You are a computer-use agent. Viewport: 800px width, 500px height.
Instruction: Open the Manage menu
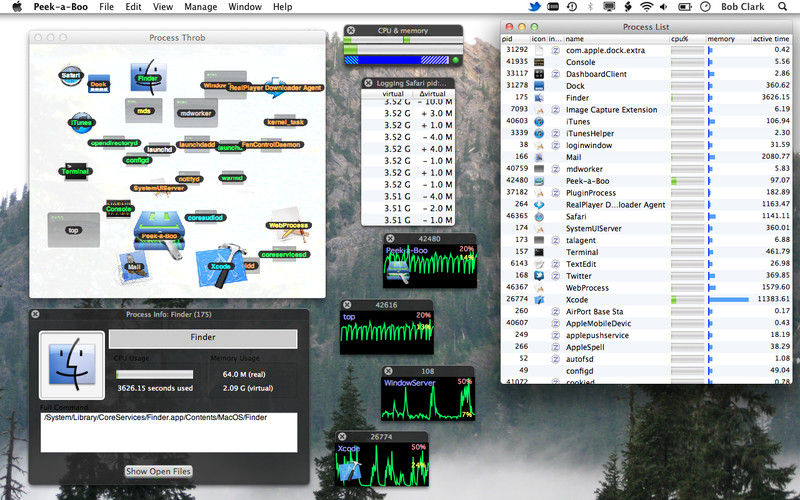(201, 7)
